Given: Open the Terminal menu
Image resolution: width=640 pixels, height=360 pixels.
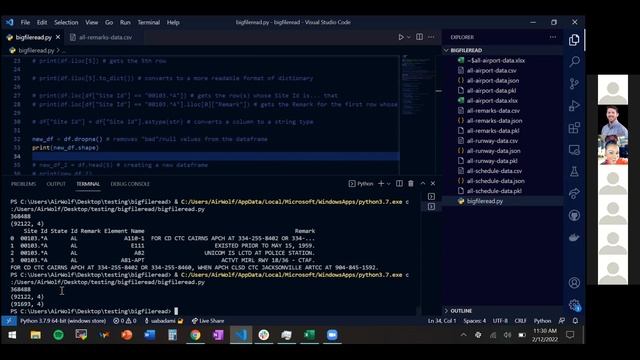Looking at the screenshot, I should point(149,22).
